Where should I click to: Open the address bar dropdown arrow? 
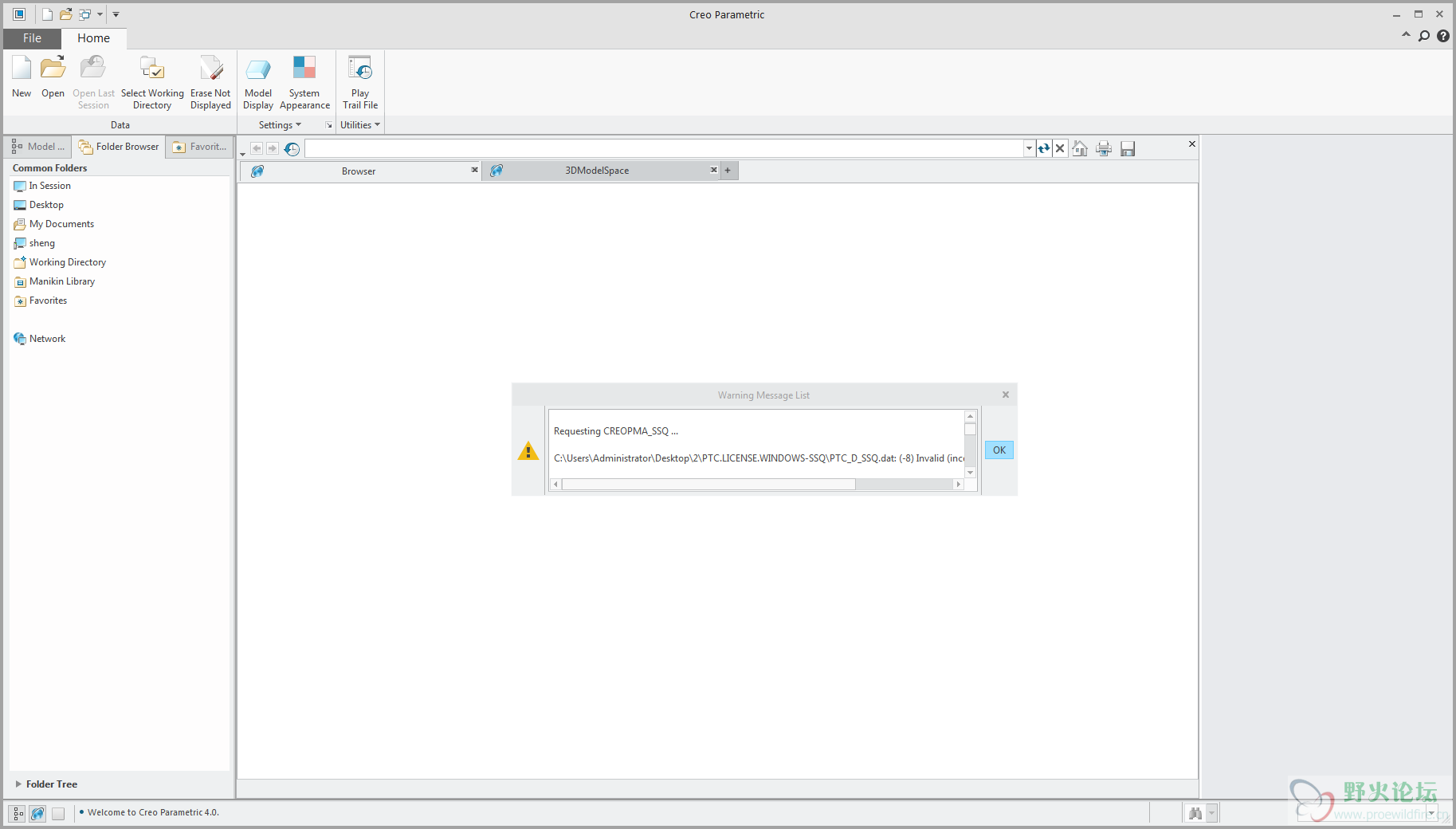point(1029,148)
